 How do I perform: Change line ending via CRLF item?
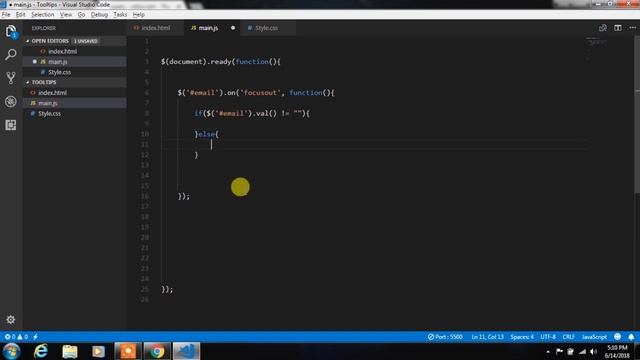point(568,337)
